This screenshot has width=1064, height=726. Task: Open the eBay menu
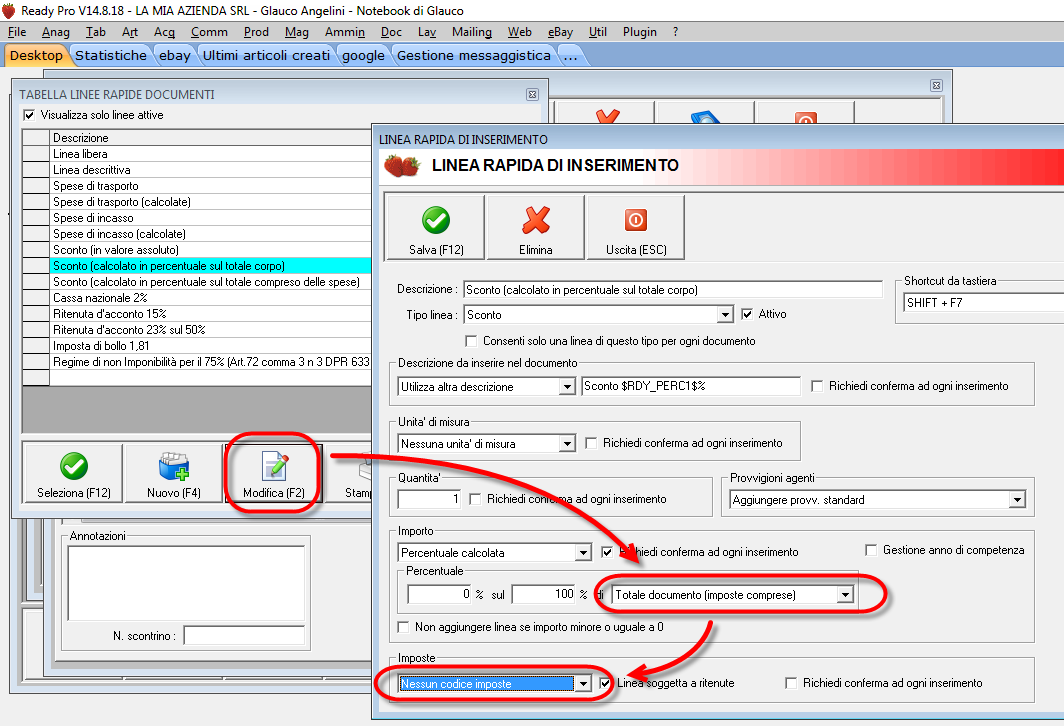click(x=560, y=32)
